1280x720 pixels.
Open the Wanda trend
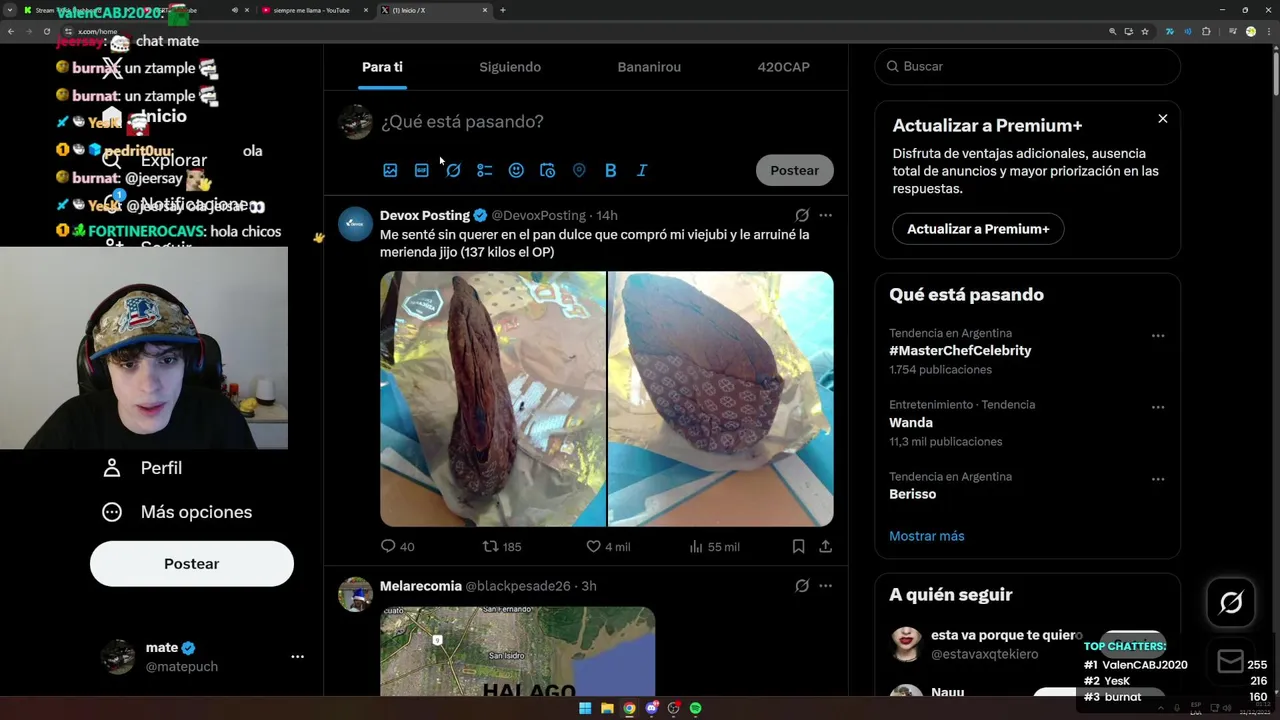(x=911, y=423)
